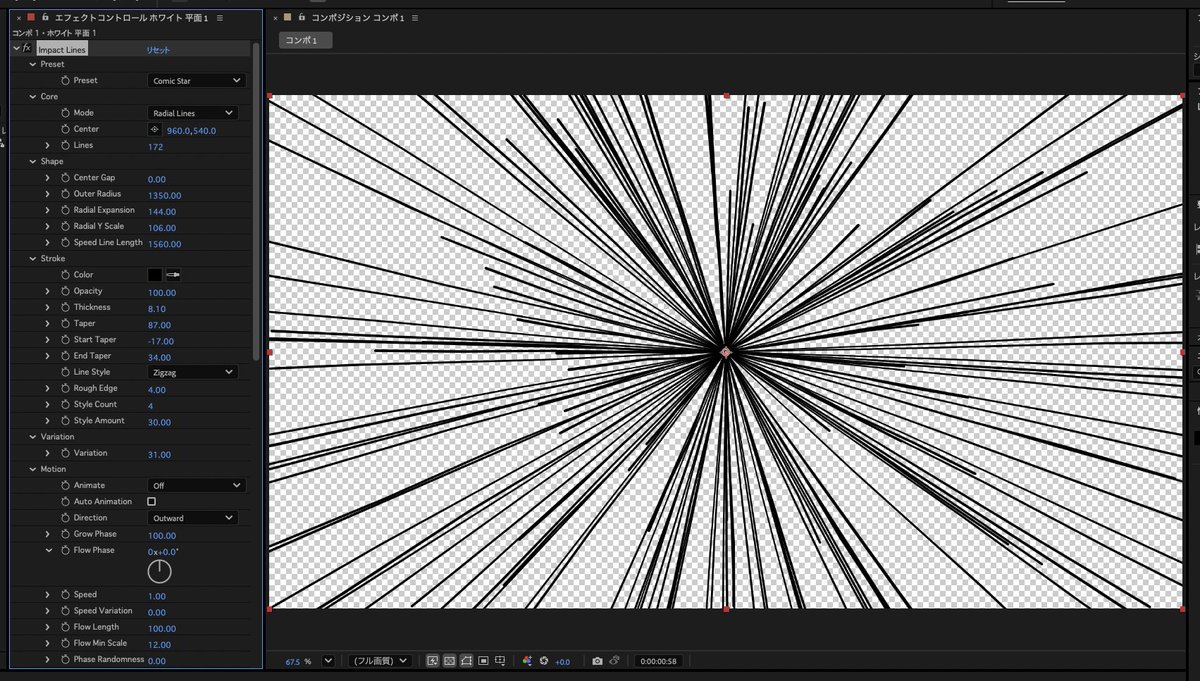The height and width of the screenshot is (681, 1200).
Task: Collapse the Core section
Action: point(32,97)
